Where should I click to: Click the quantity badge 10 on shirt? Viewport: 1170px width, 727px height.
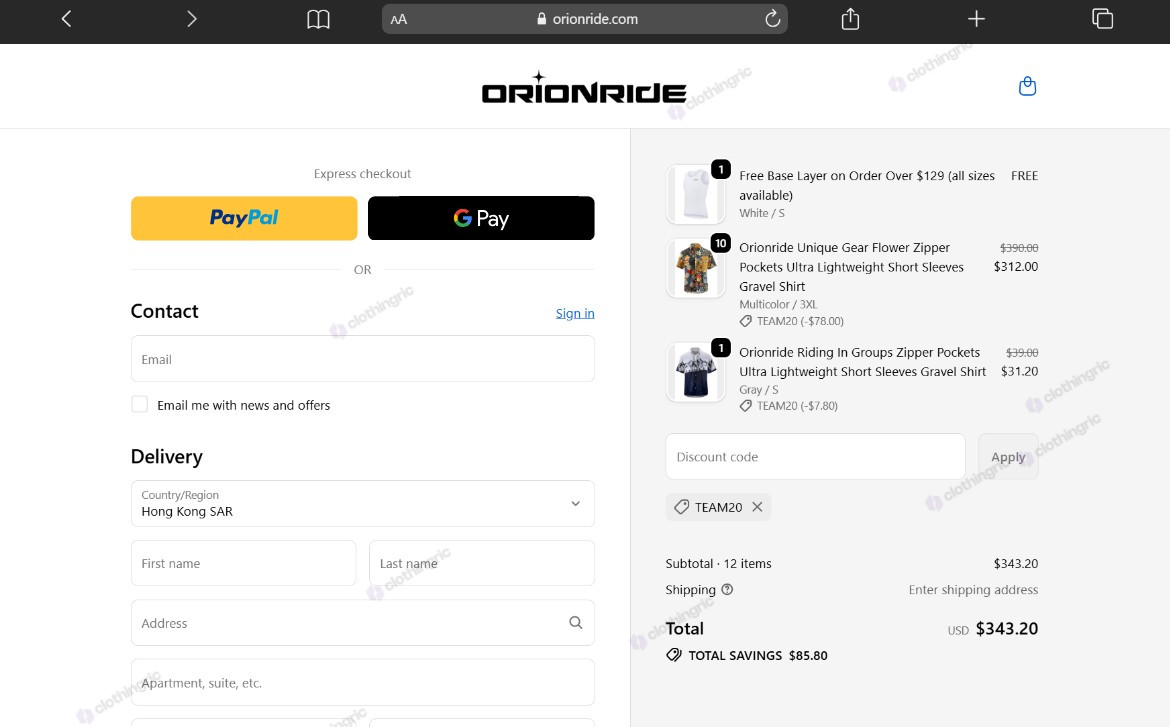click(x=720, y=243)
